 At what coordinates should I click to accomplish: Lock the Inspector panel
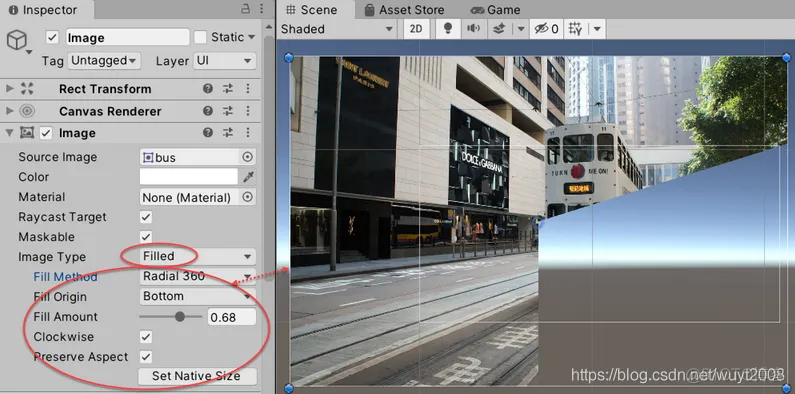point(245,9)
